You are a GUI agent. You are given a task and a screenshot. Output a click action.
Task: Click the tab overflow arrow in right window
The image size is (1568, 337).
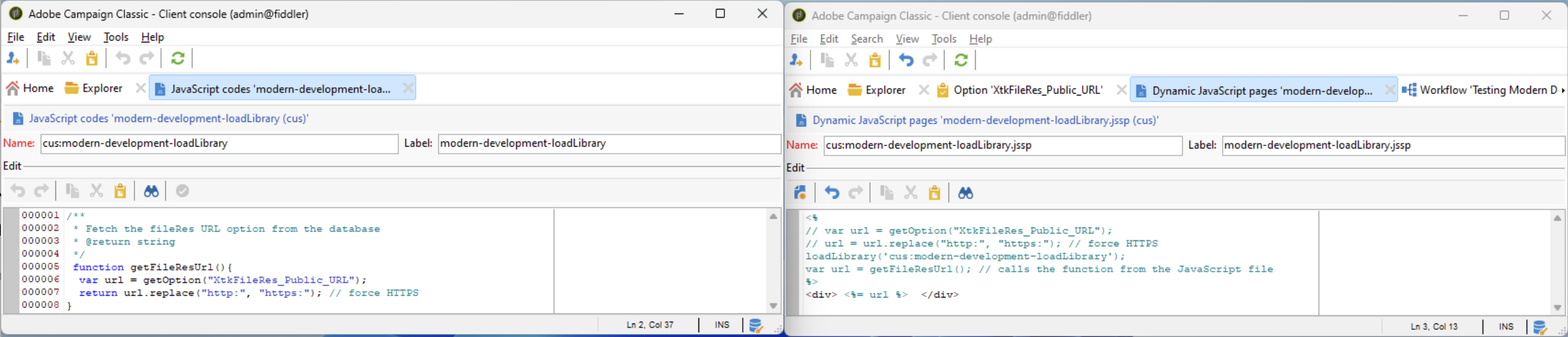pos(1563,90)
